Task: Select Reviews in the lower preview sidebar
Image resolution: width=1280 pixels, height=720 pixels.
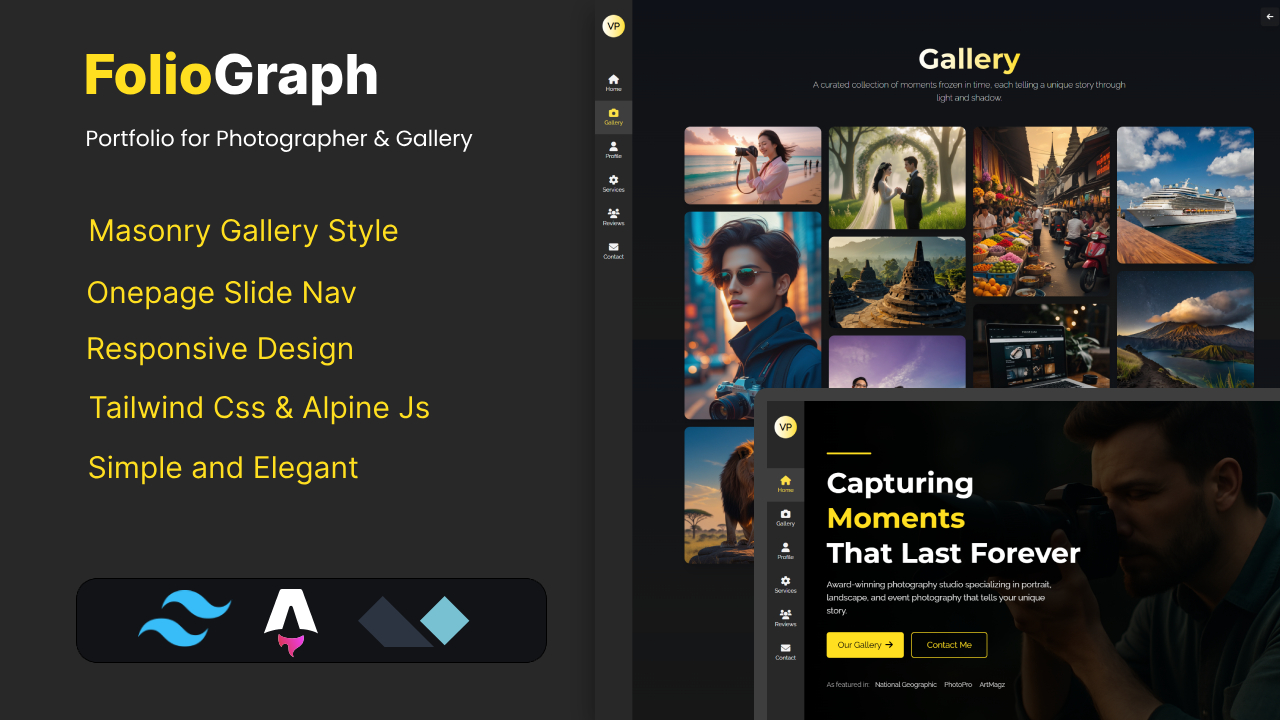Action: tap(785, 618)
